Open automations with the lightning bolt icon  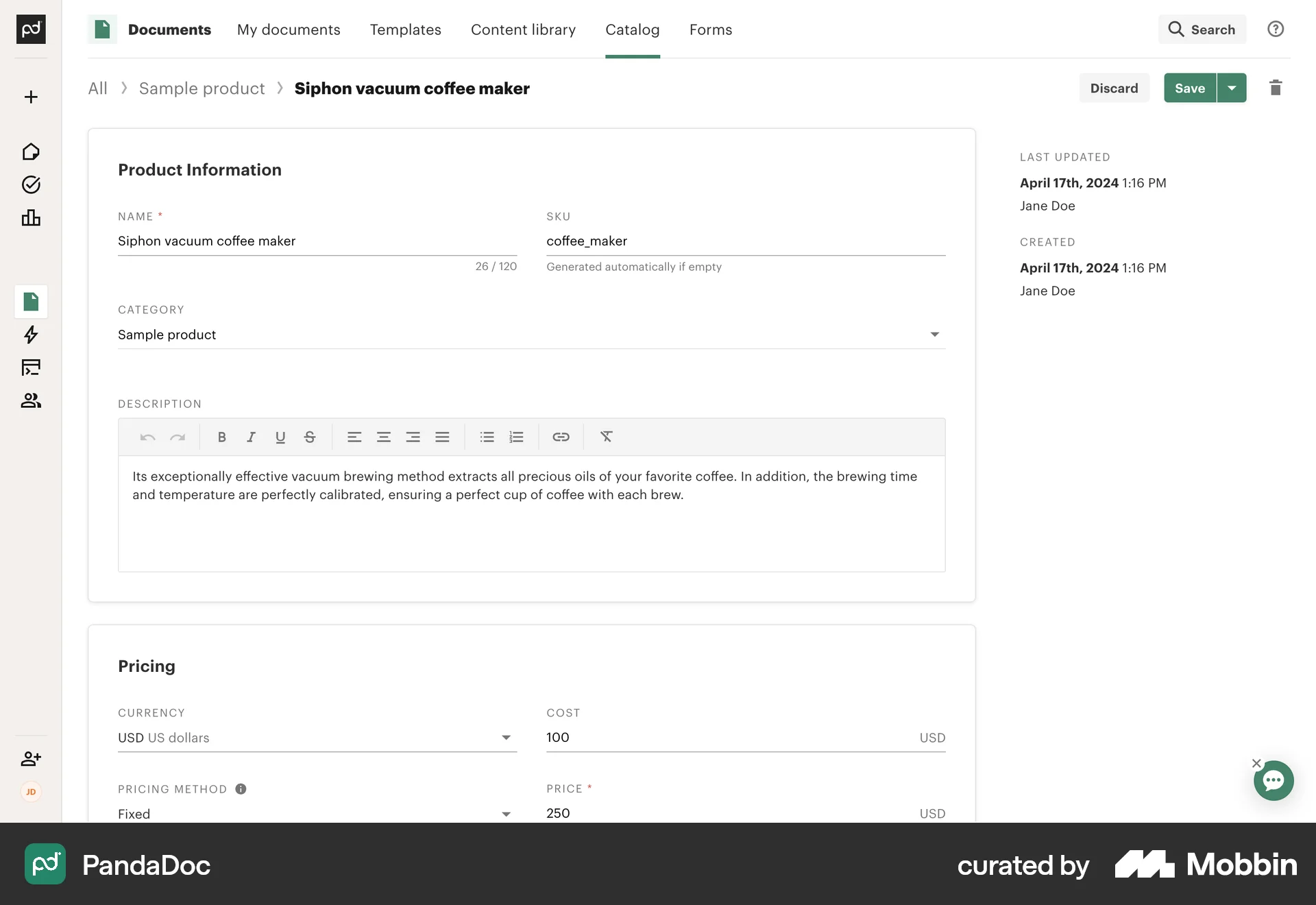point(31,335)
